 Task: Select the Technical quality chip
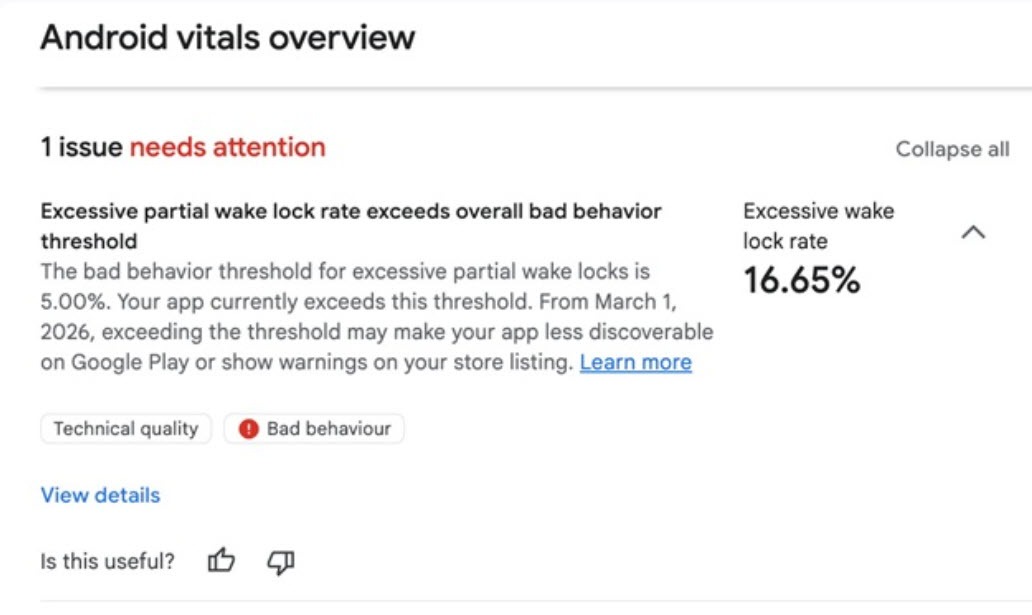pyautogui.click(x=126, y=429)
